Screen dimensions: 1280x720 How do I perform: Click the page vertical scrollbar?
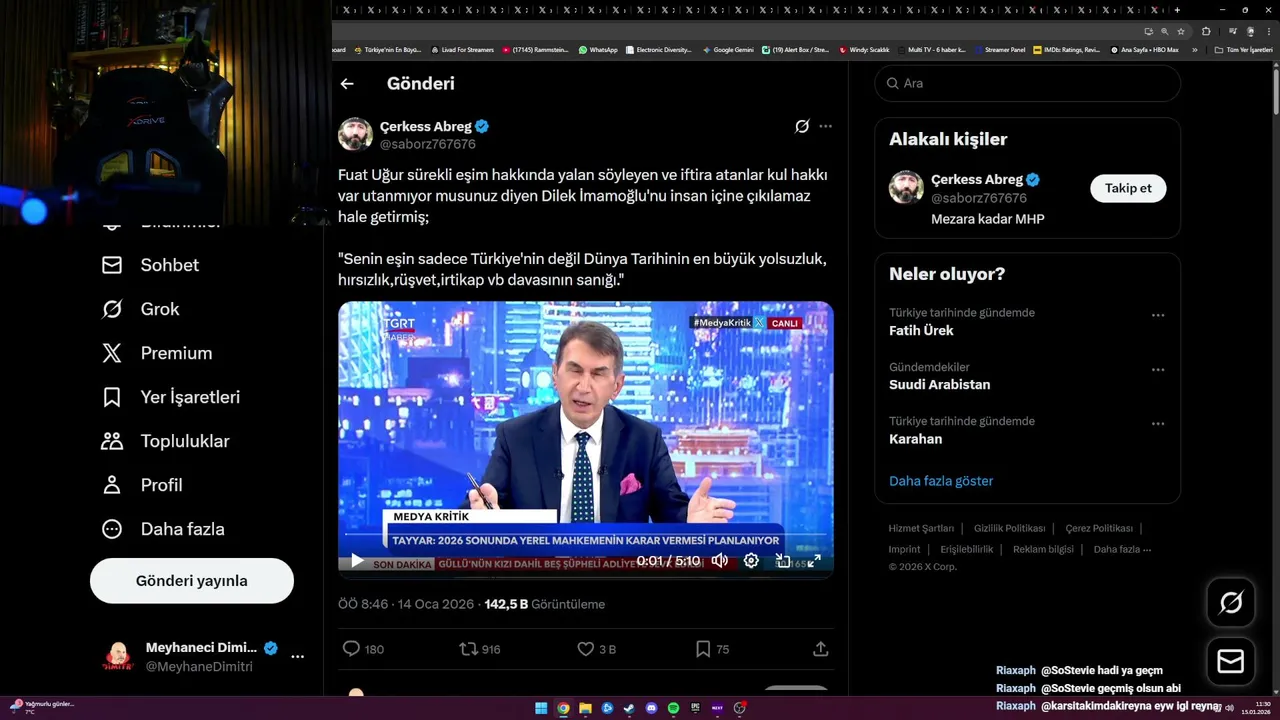point(1275,90)
